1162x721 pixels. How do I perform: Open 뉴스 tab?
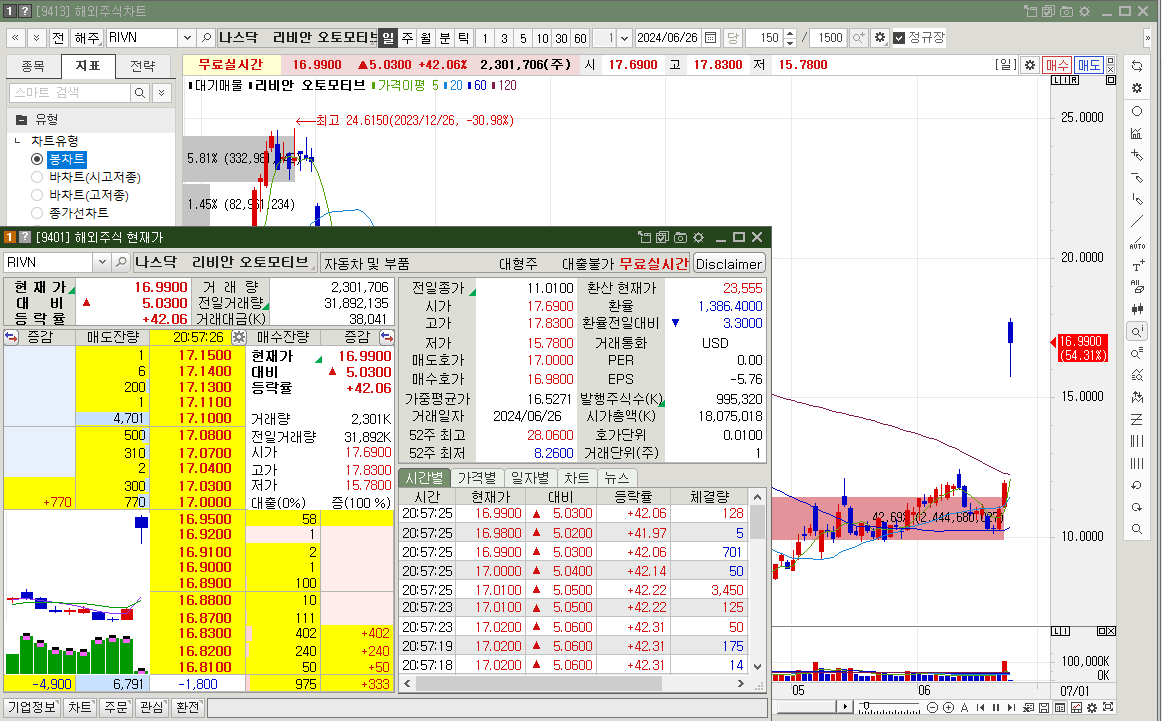tap(616, 478)
